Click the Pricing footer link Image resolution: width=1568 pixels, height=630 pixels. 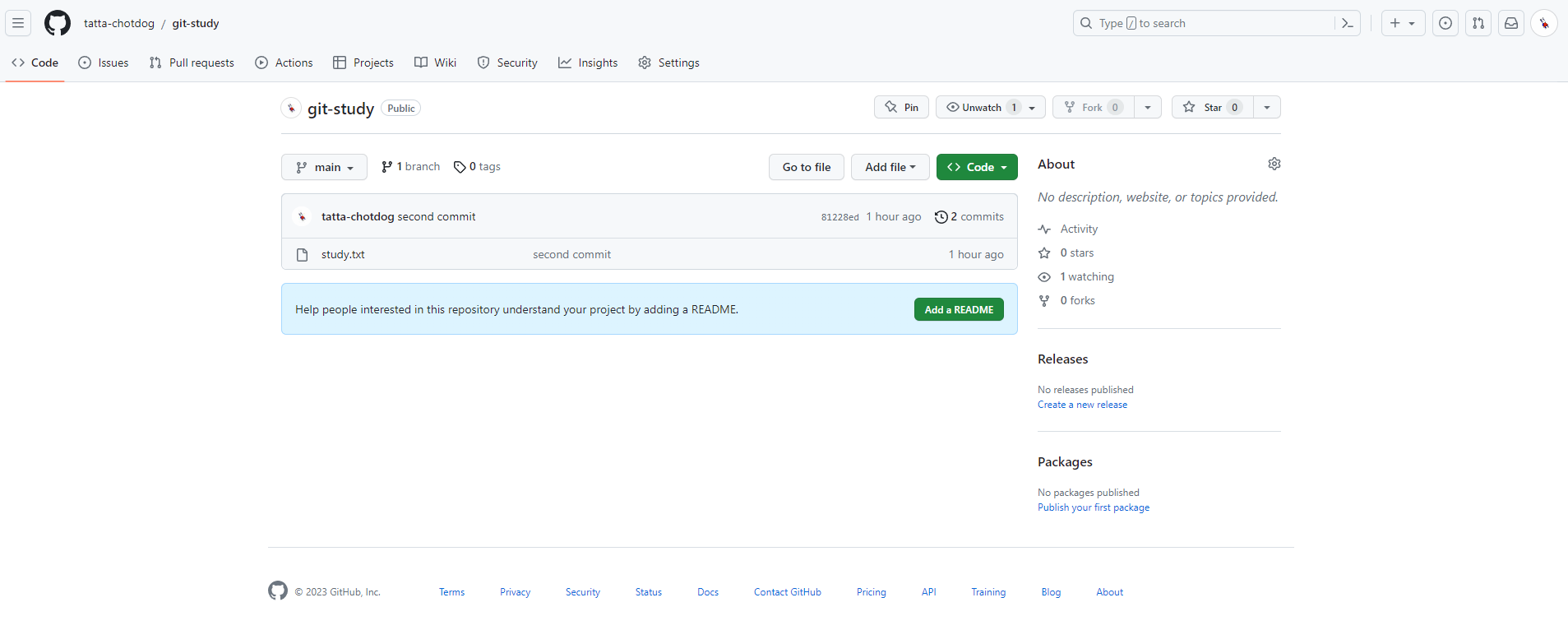point(872,592)
